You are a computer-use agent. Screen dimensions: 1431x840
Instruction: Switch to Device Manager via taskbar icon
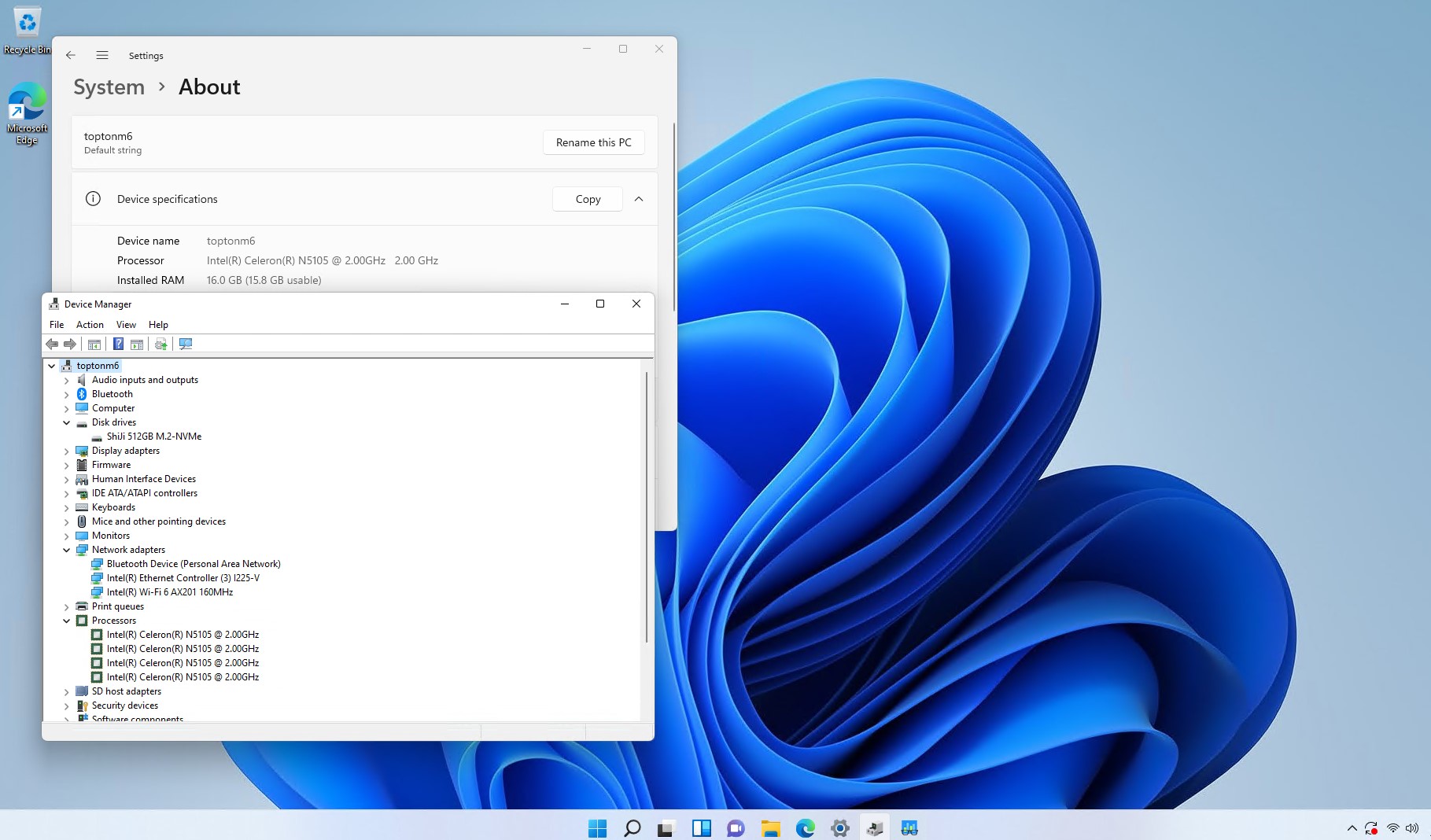875,828
